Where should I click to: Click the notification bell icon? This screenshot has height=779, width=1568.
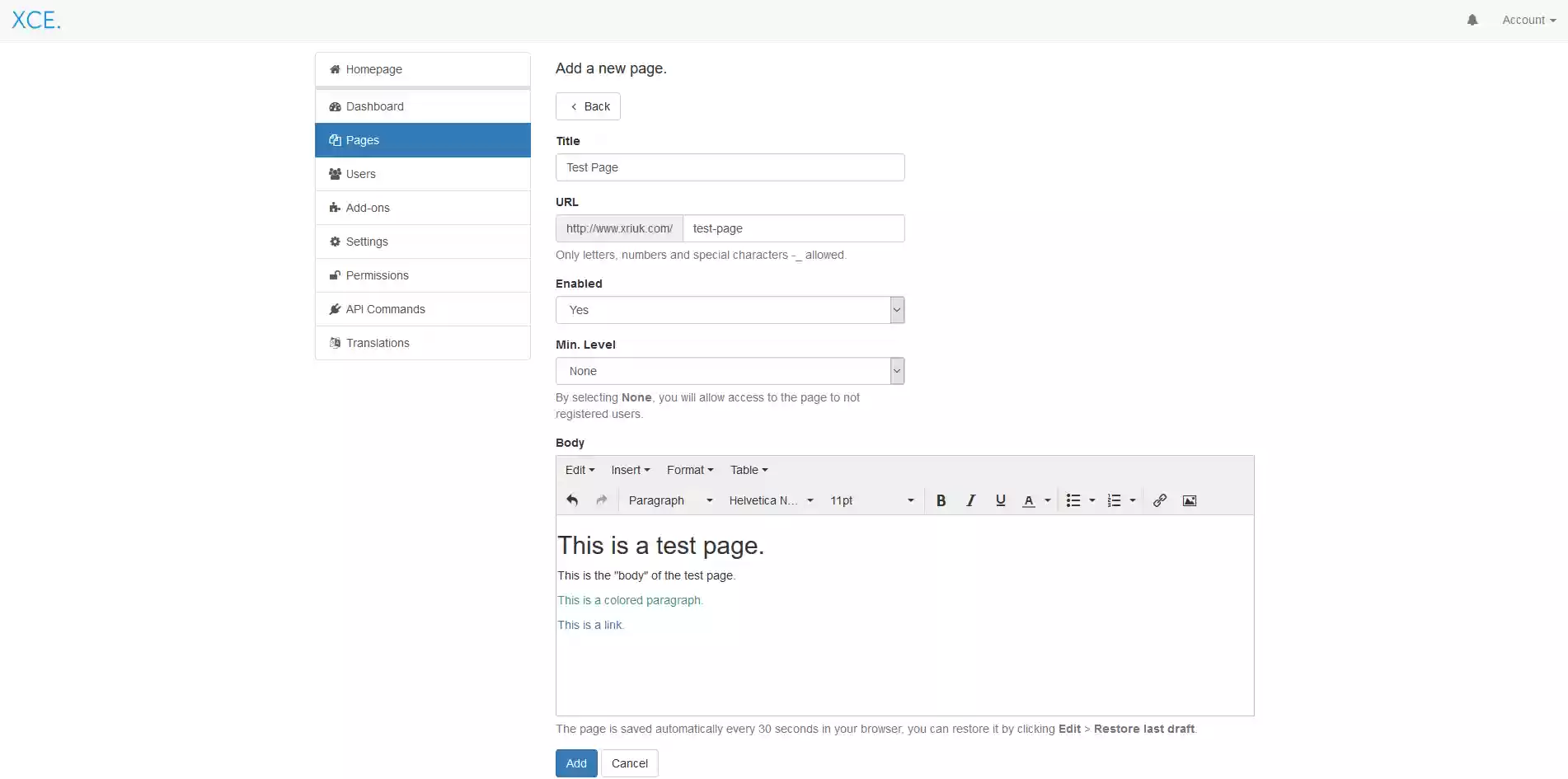pos(1472,19)
